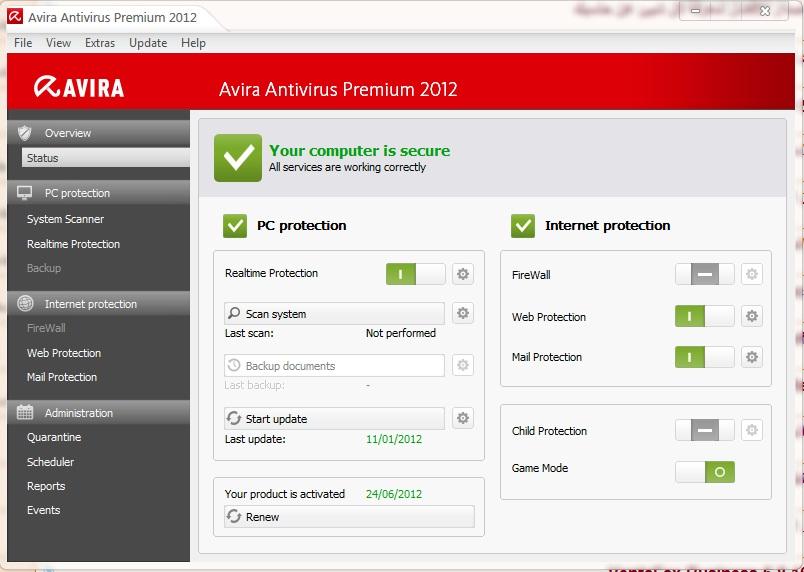Collapse Internet protection sidebar header

click(98, 304)
